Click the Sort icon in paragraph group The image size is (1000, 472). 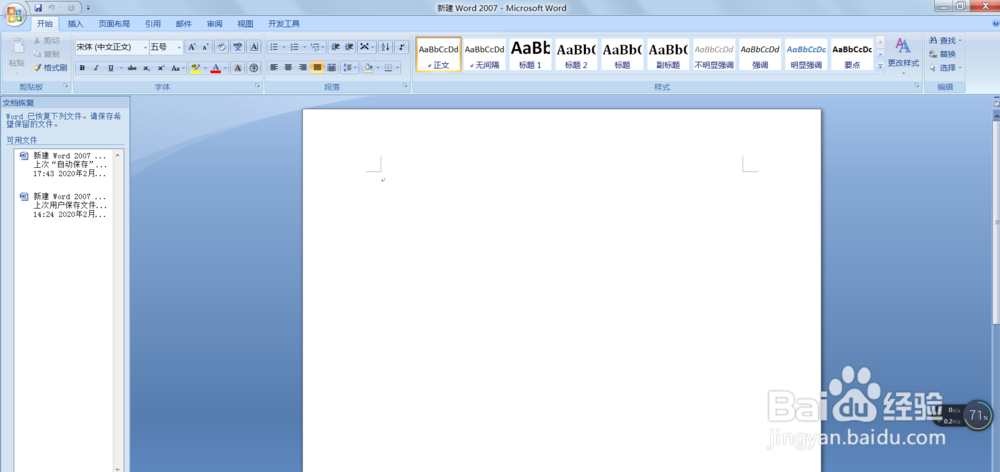pyautogui.click(x=385, y=47)
